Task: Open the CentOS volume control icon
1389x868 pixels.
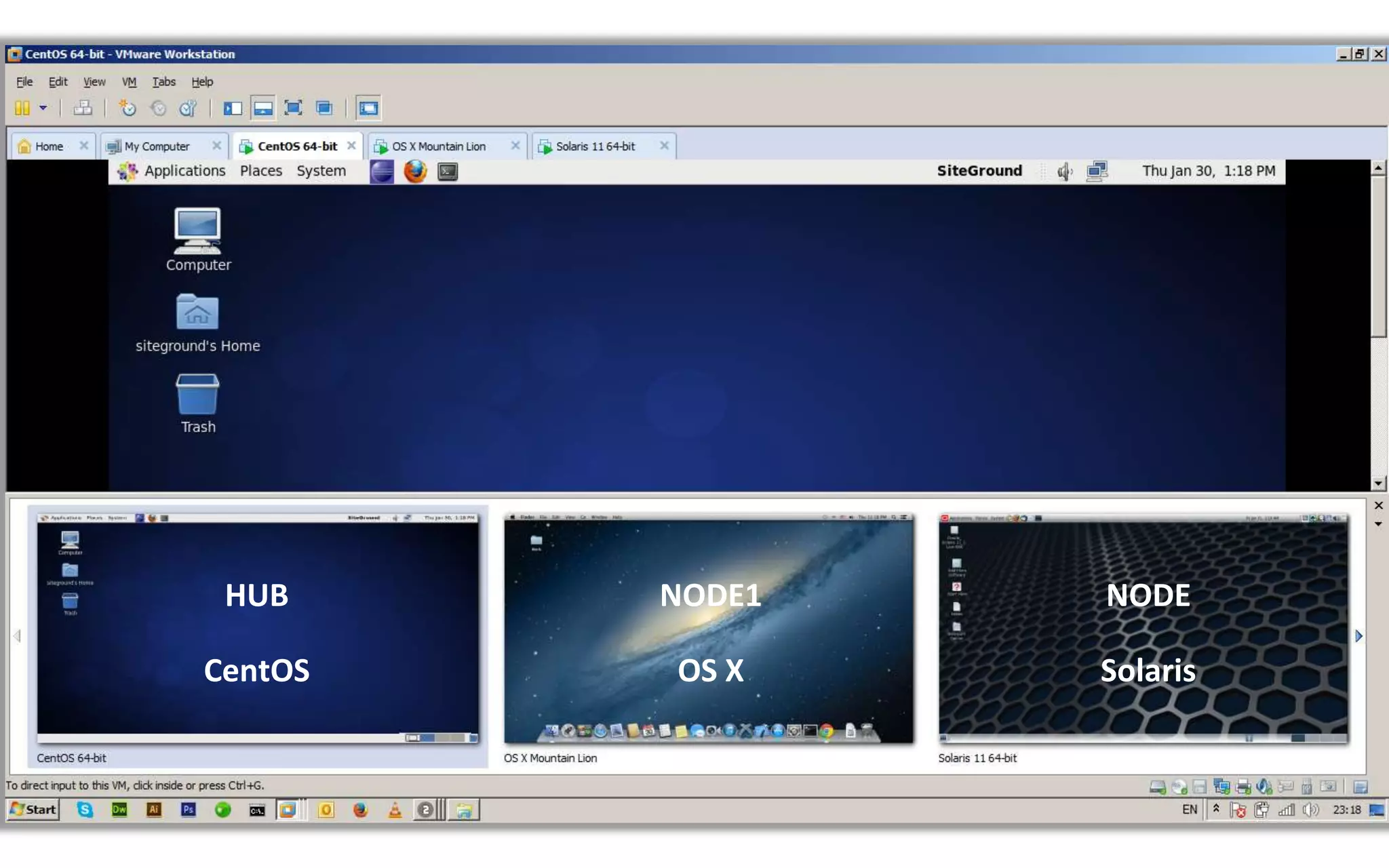Action: [x=1065, y=172]
